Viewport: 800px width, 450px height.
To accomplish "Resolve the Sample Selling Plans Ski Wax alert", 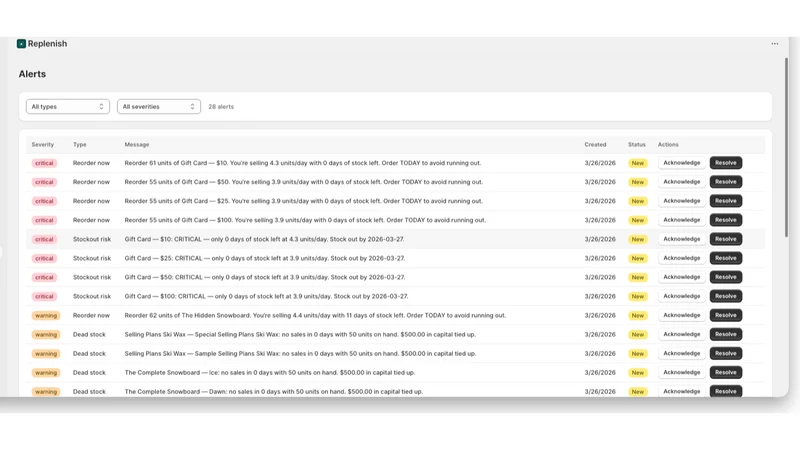I will 726,353.
